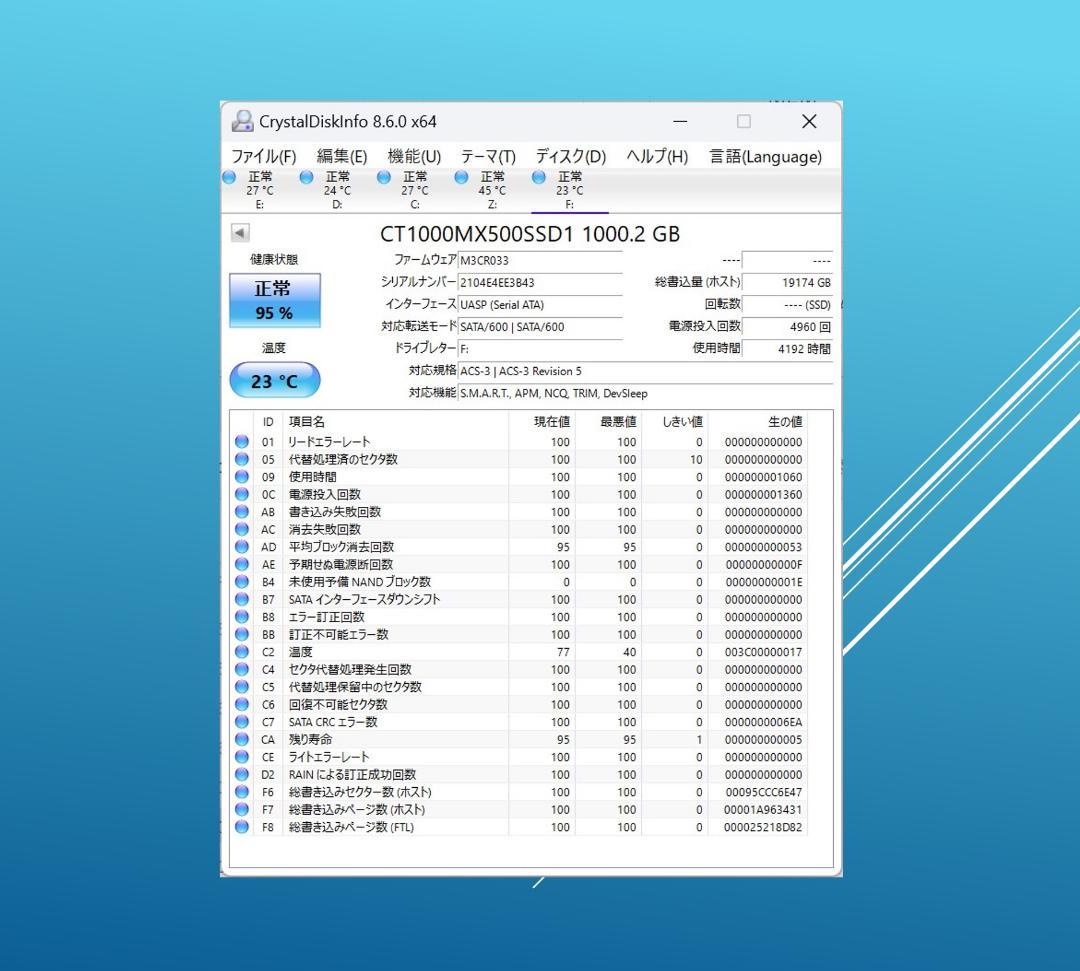This screenshot has height=971, width=1080.
Task: Click the serial number field 2104E4EE3B43
Action: click(x=540, y=282)
